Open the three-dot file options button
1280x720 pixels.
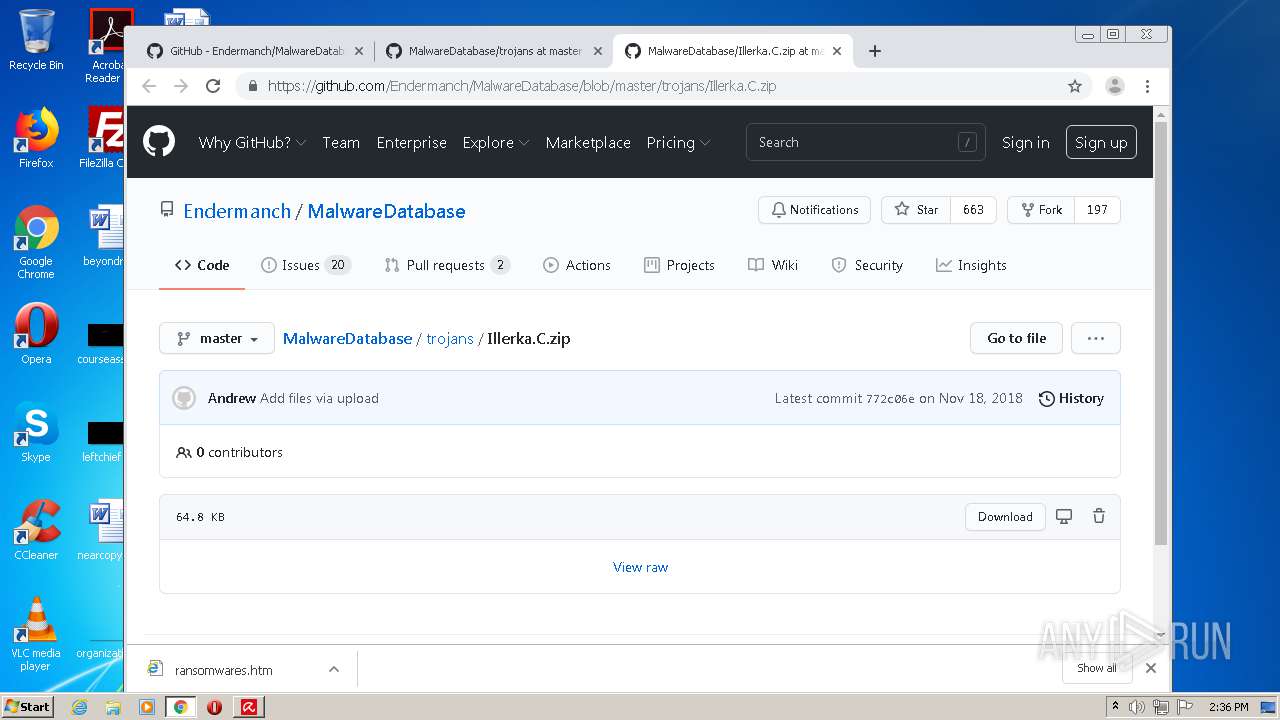pos(1096,338)
